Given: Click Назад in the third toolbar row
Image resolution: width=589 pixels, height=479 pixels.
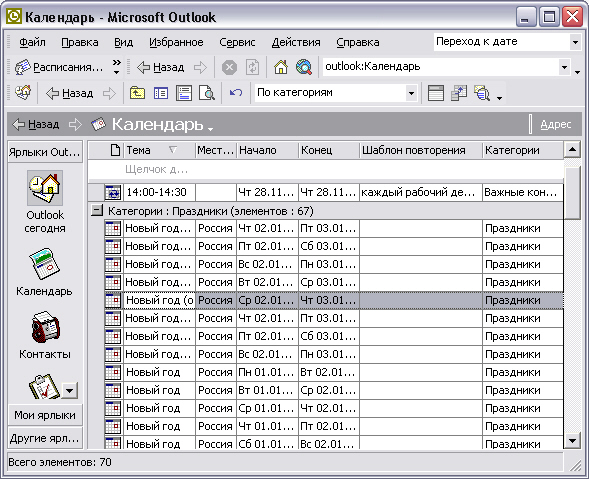Looking at the screenshot, I should point(69,93).
